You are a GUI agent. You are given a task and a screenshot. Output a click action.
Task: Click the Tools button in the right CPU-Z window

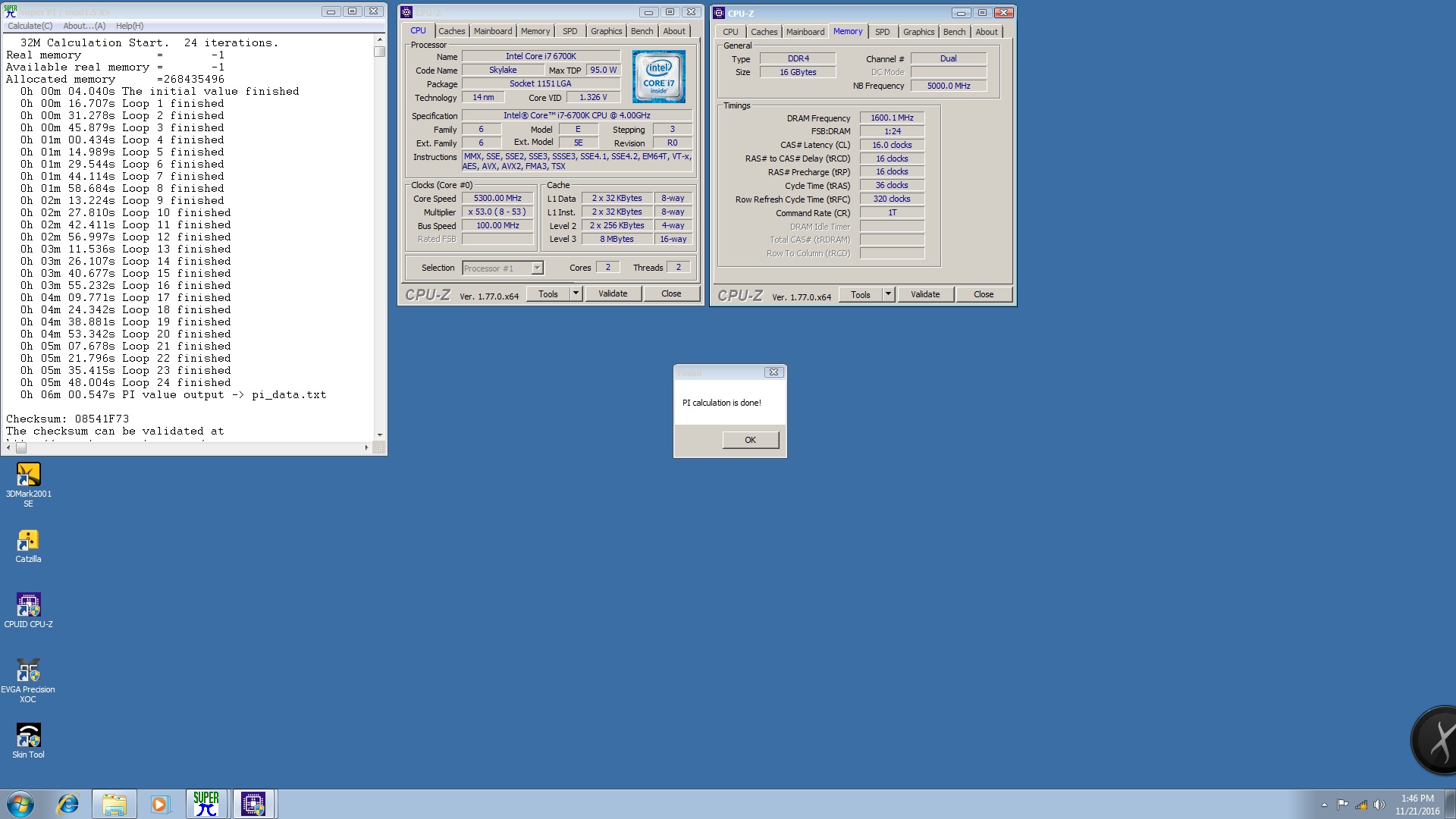click(861, 294)
